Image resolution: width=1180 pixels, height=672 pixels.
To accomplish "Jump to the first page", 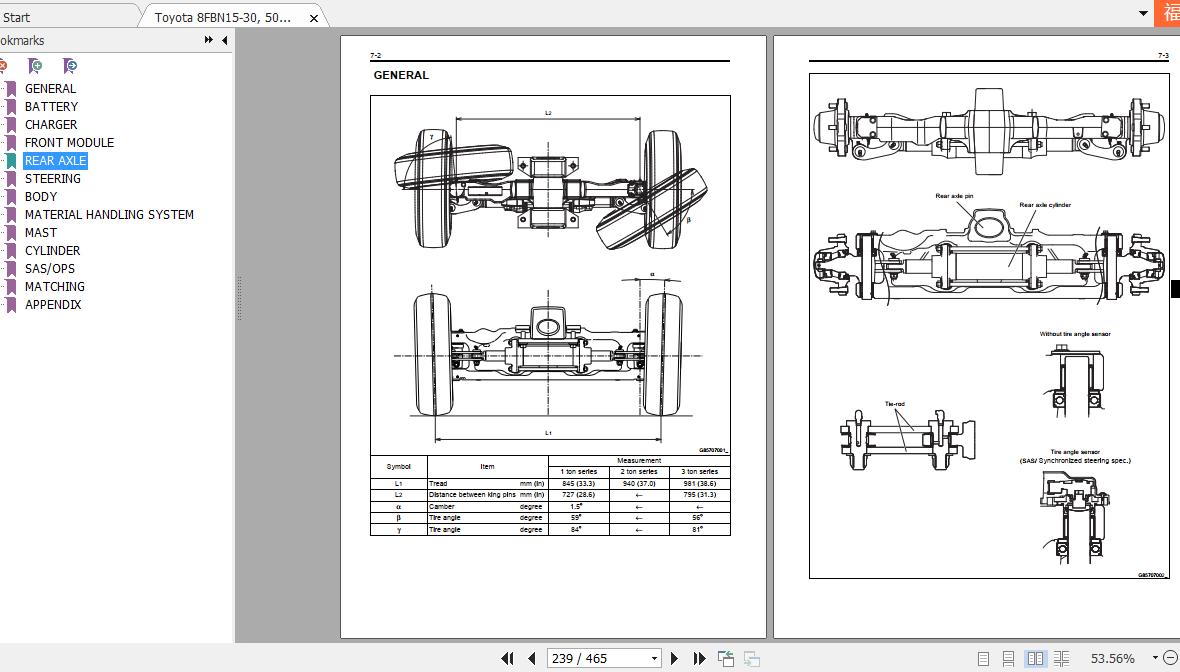I will click(x=507, y=658).
